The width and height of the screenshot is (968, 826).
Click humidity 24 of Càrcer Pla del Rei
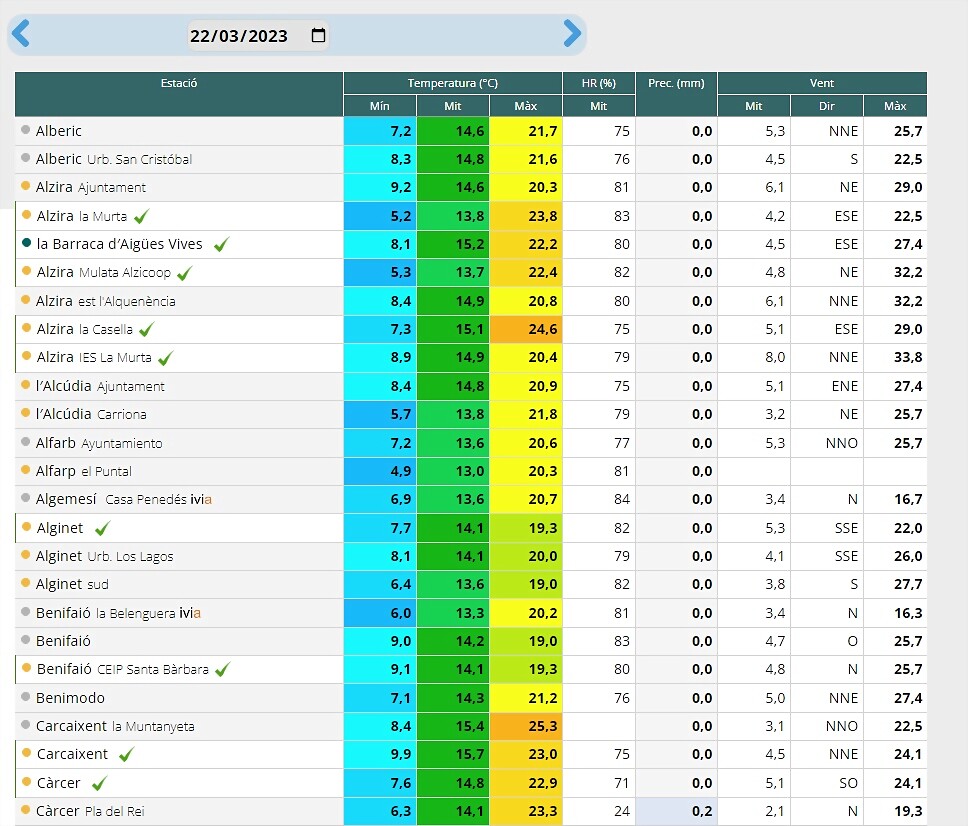[599, 811]
